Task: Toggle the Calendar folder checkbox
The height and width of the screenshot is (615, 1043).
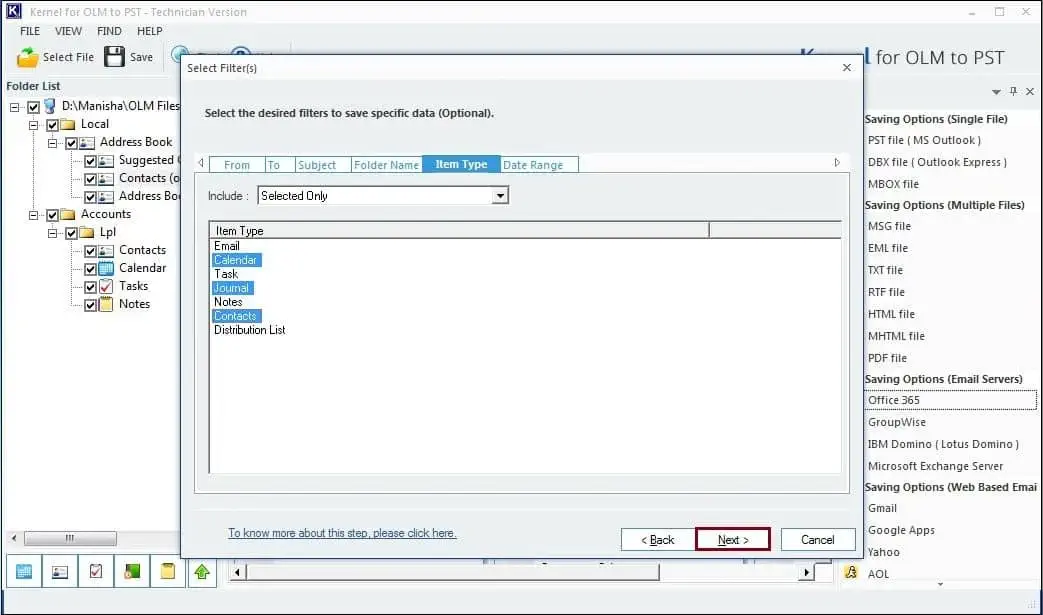Action: point(90,269)
